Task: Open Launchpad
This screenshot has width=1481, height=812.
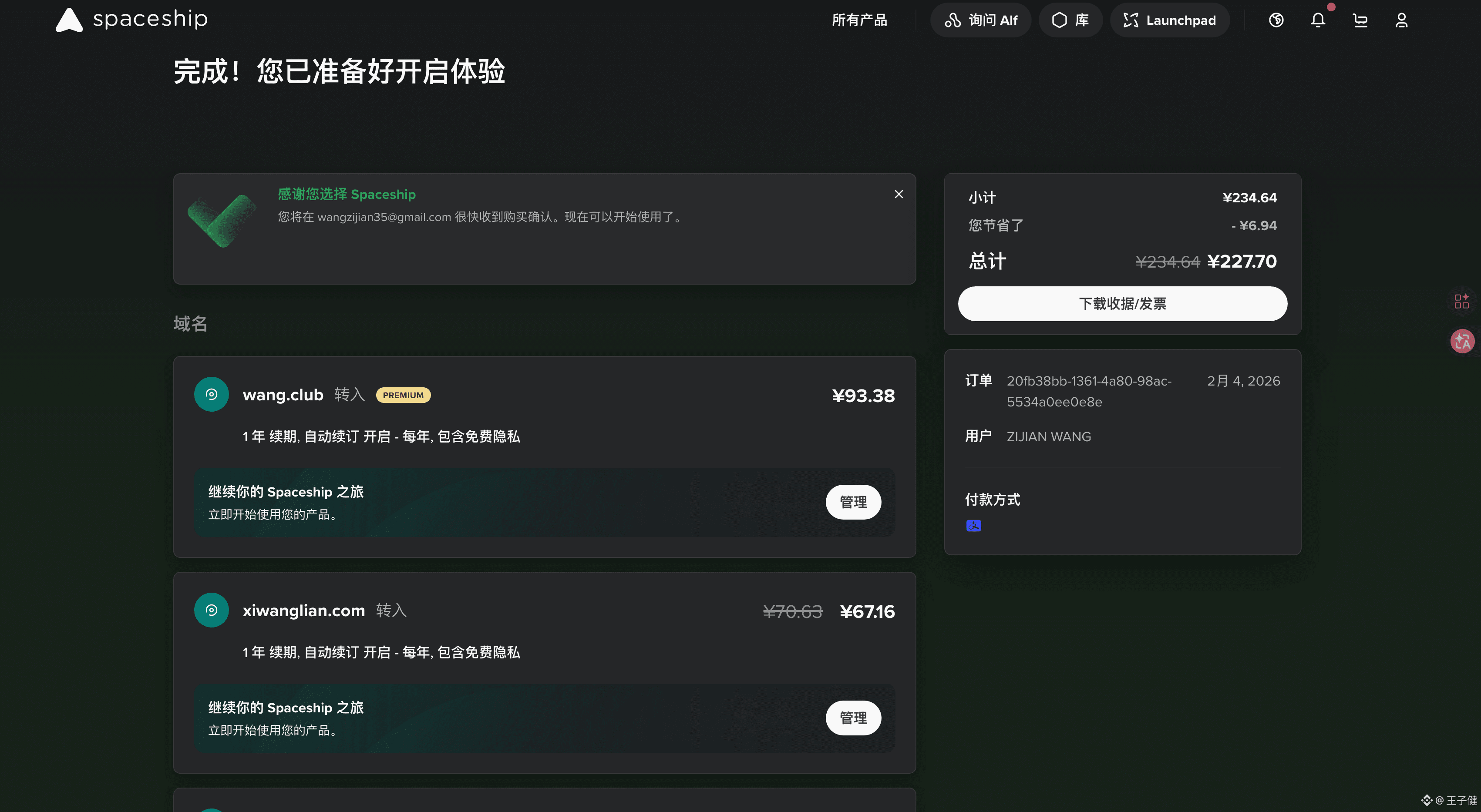Action: [1169, 20]
